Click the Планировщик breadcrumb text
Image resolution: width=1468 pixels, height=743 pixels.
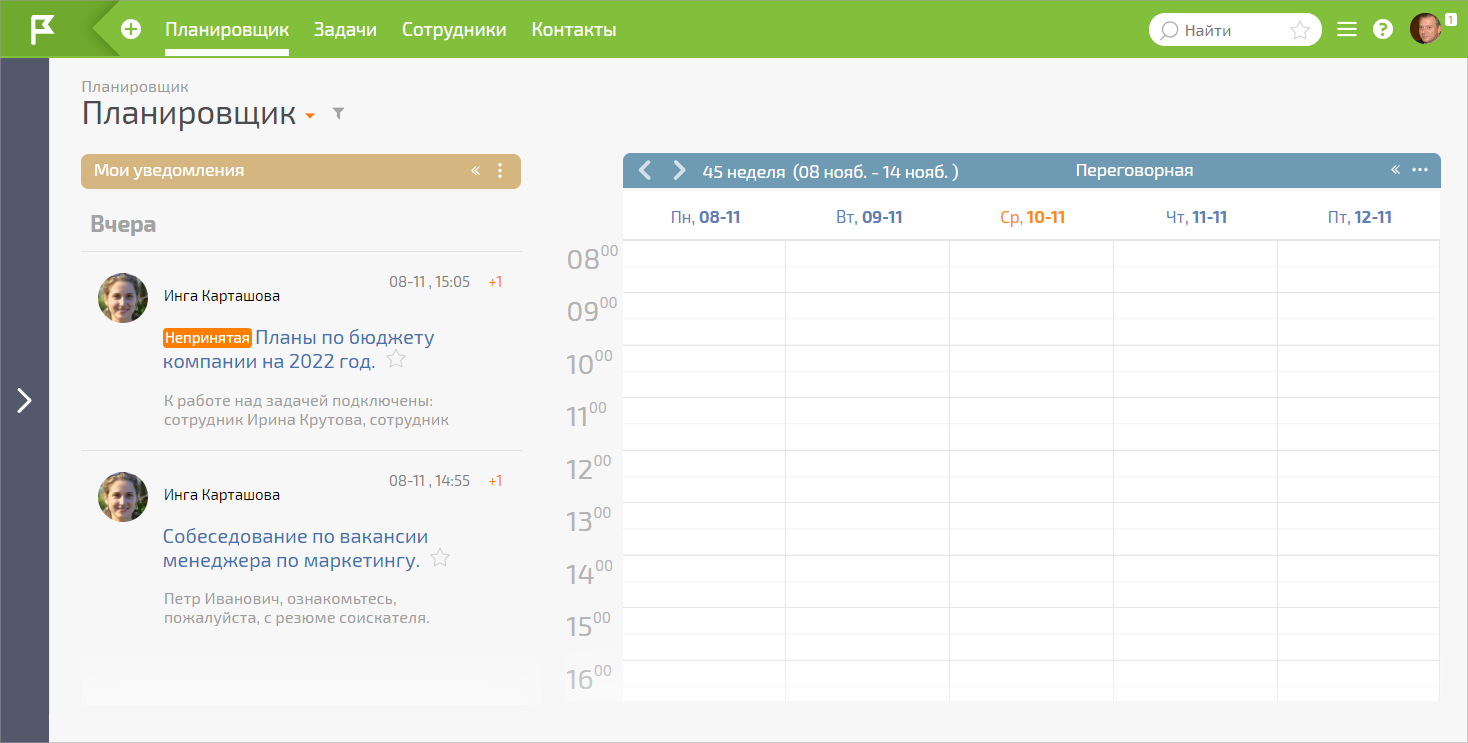135,87
